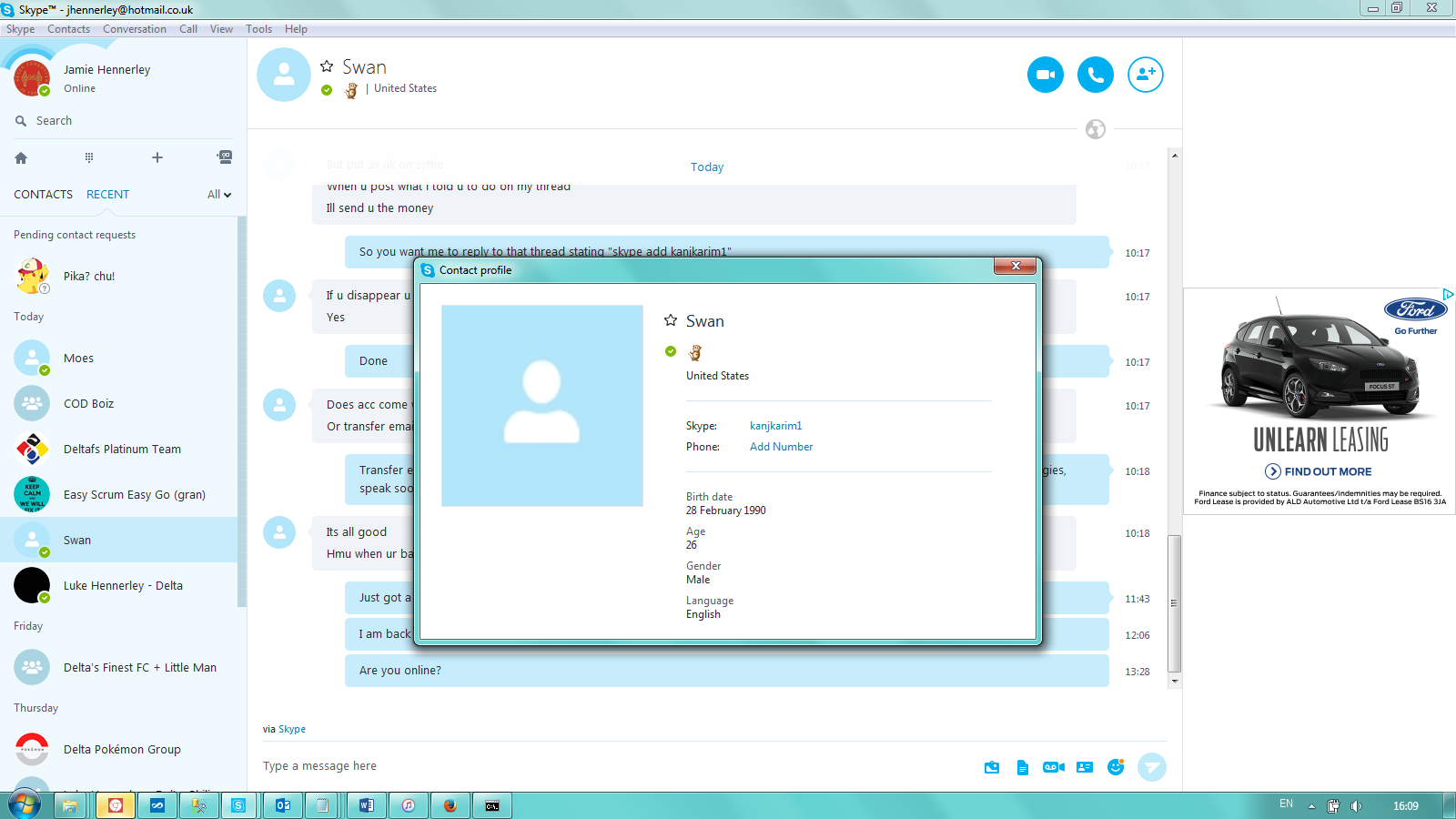This screenshot has height=819, width=1456.
Task: Open the add bots or contacts icon
Action: pyautogui.click(x=225, y=157)
